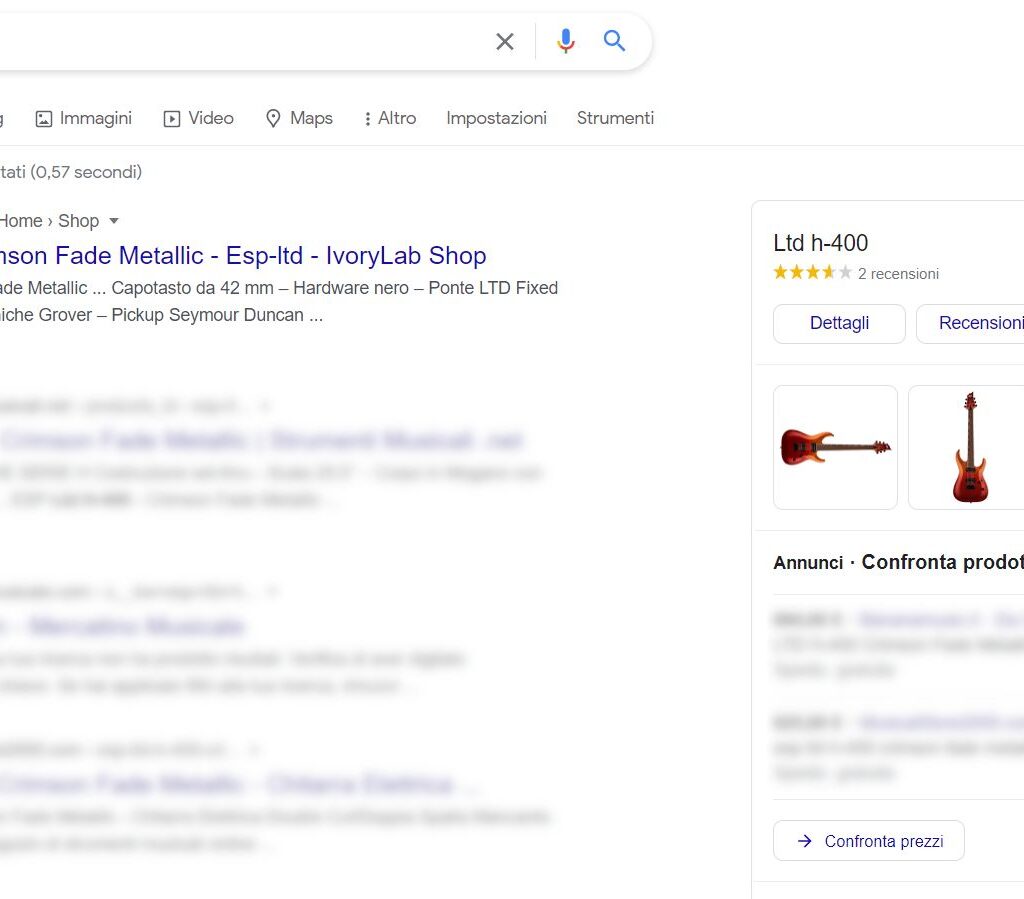1024x899 pixels.
Task: Click the Dettagli button
Action: pos(839,323)
